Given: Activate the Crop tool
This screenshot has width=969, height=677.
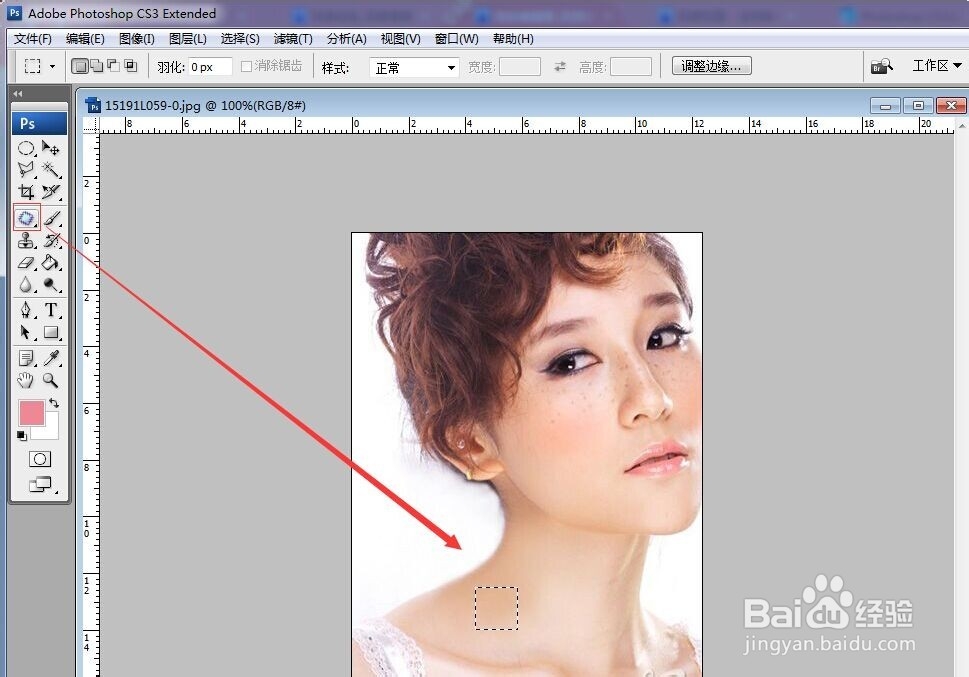Looking at the screenshot, I should (26, 192).
